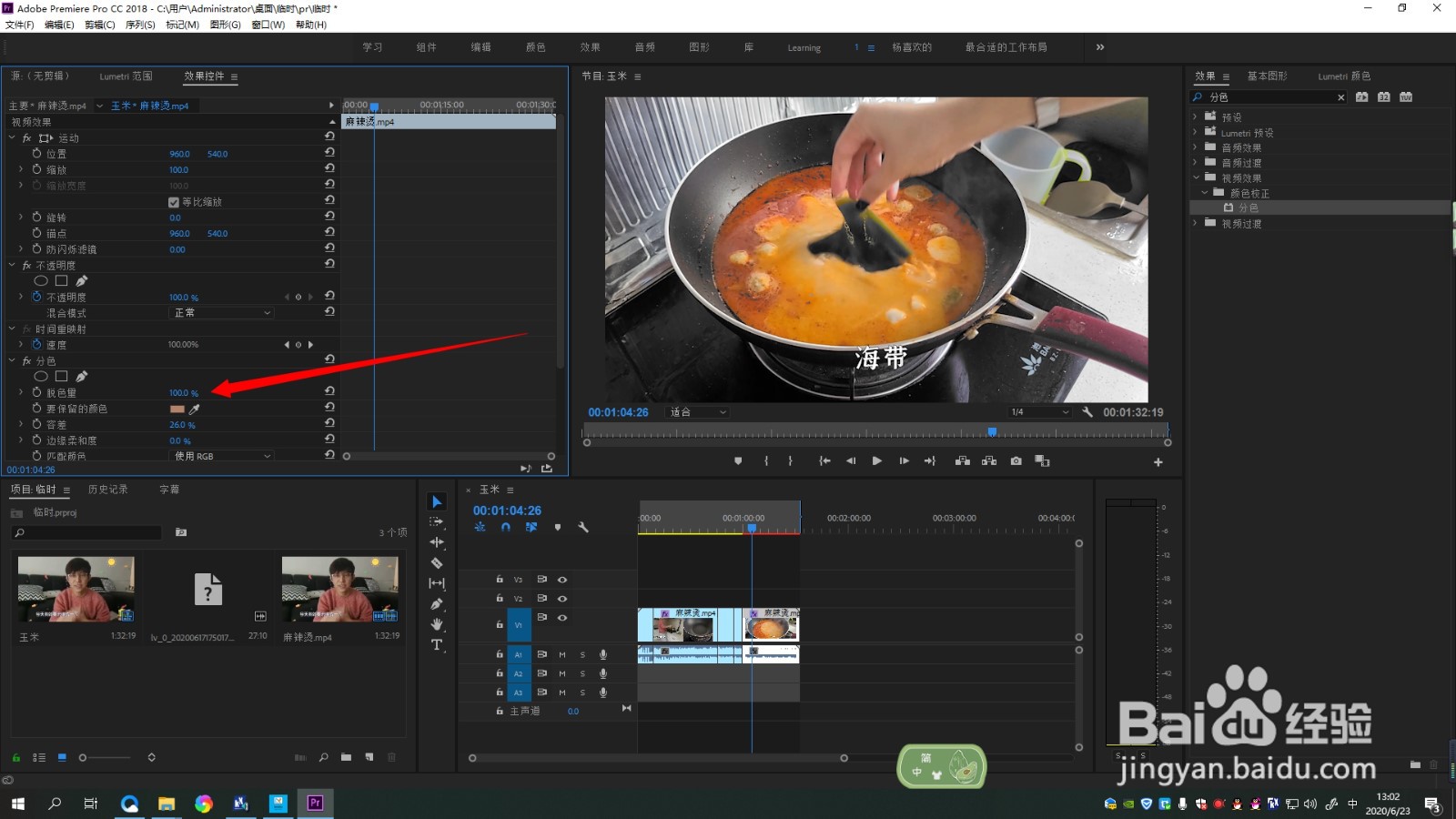Viewport: 1456px width, 819px height.
Task: Toggle lock on track V2
Action: pos(500,598)
